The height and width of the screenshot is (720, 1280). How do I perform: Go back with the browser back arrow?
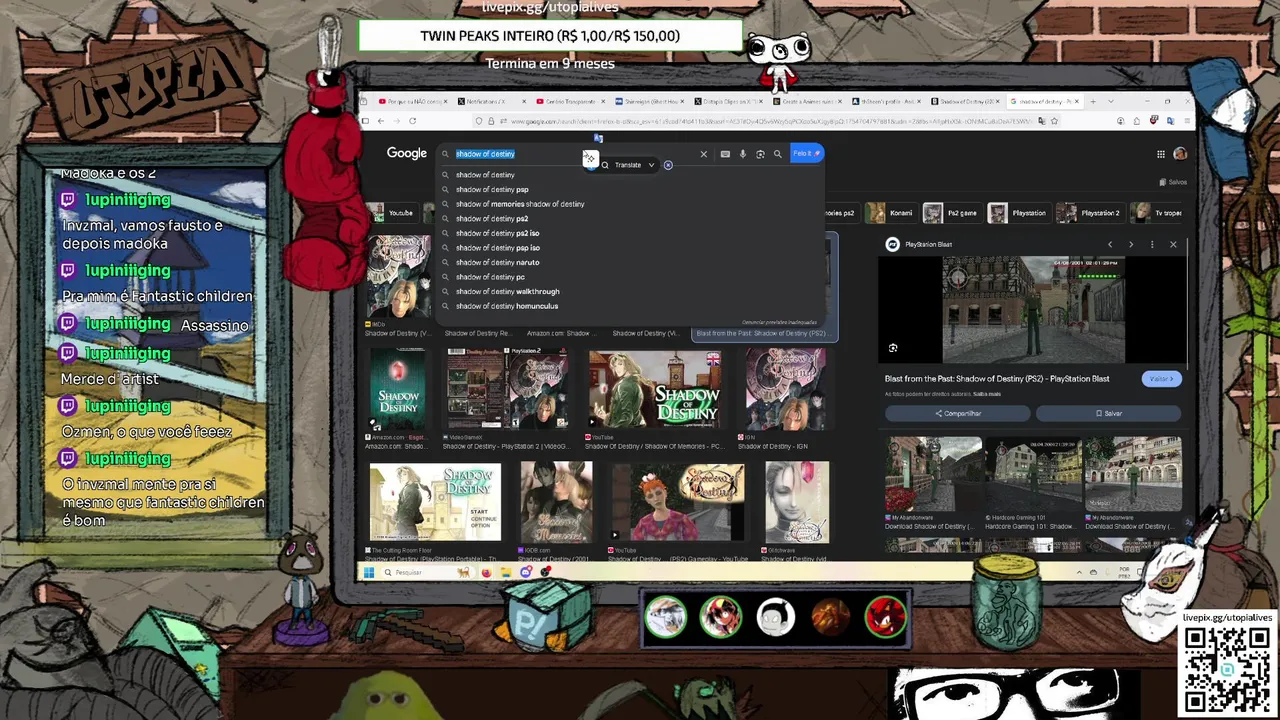tap(380, 121)
